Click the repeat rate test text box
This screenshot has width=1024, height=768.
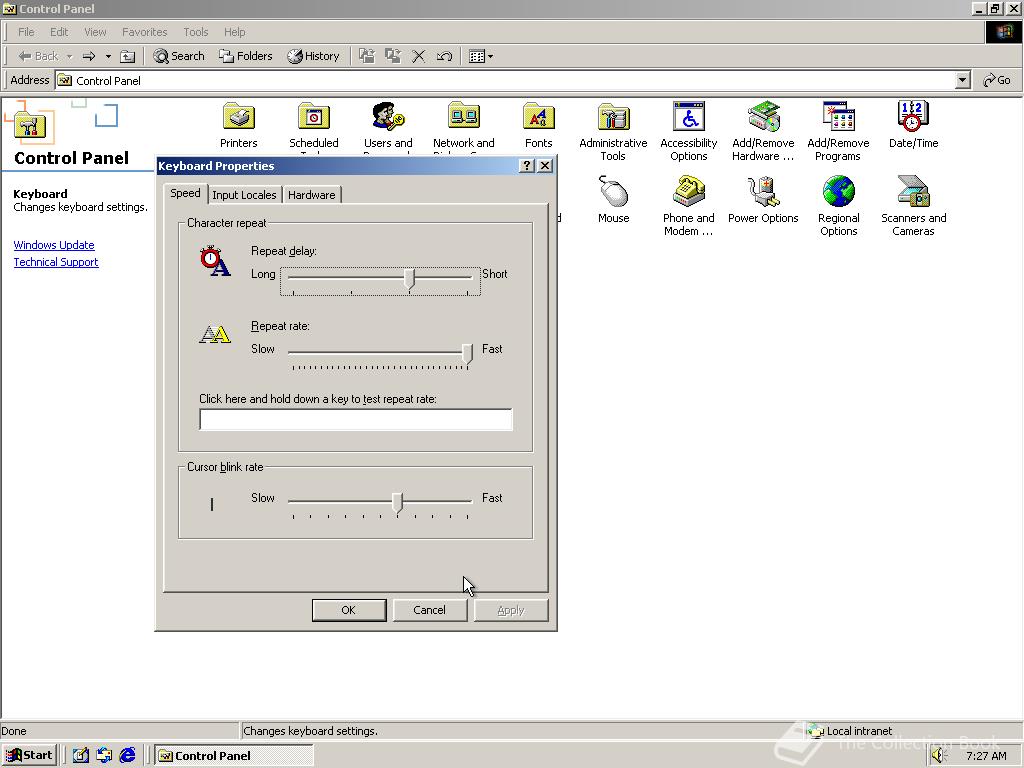click(x=356, y=419)
